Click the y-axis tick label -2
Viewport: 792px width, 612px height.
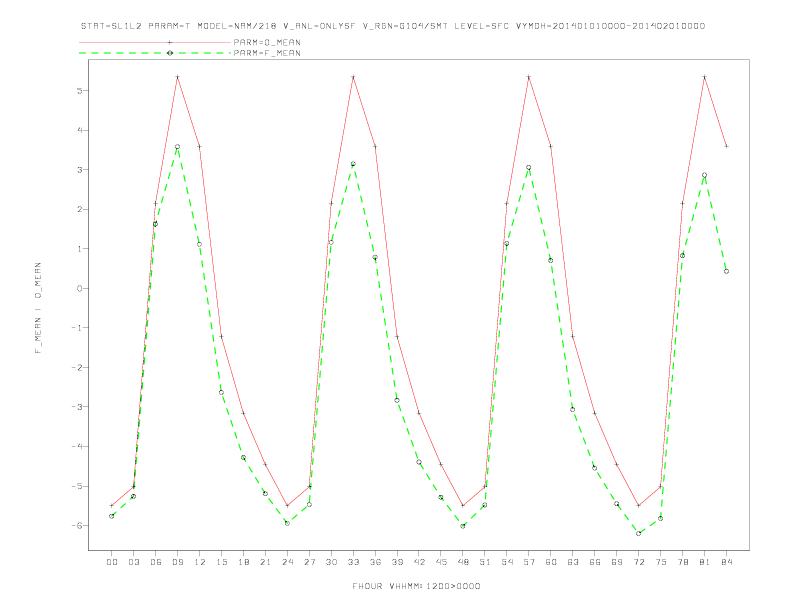click(x=77, y=368)
